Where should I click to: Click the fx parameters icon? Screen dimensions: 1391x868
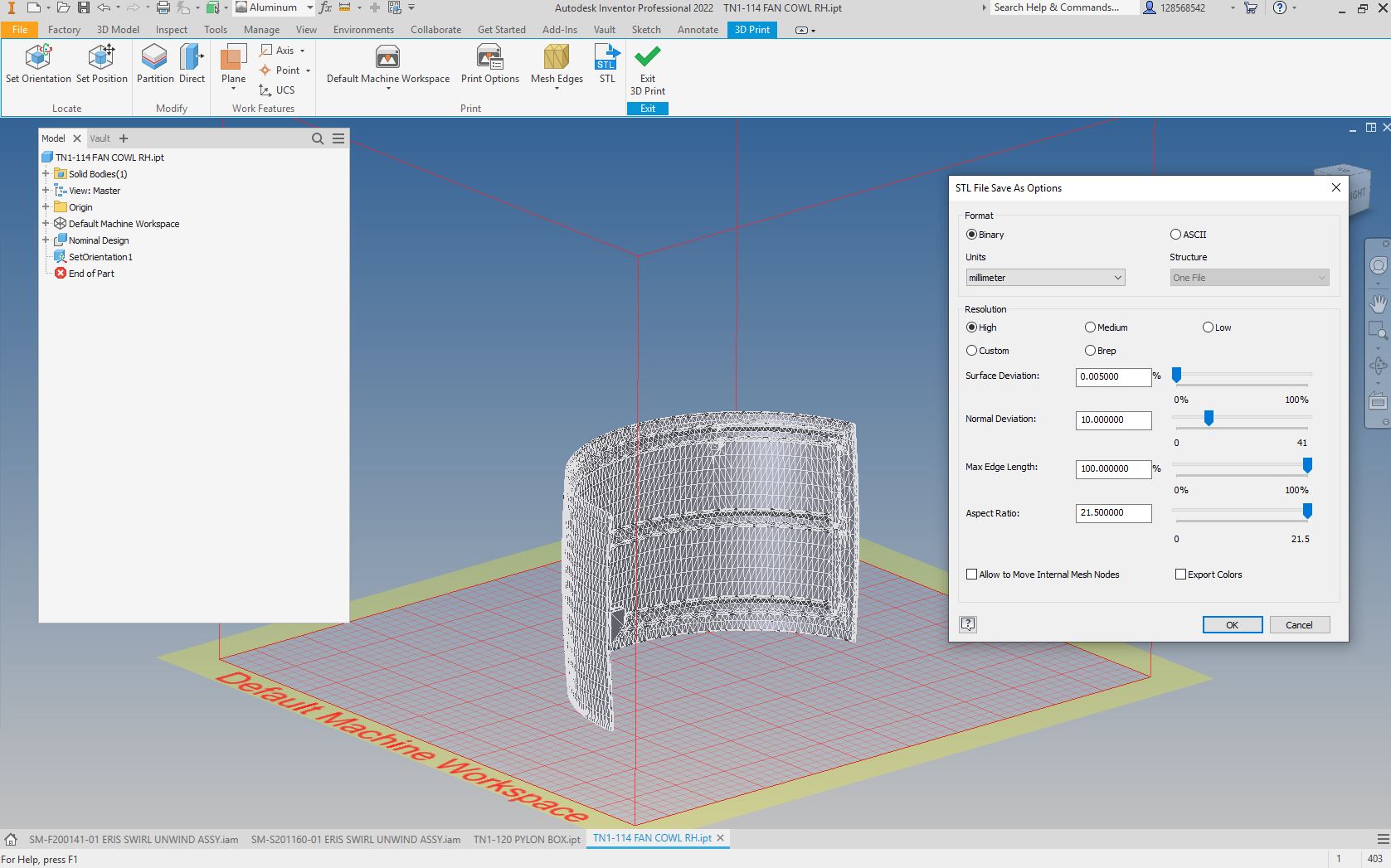click(325, 7)
